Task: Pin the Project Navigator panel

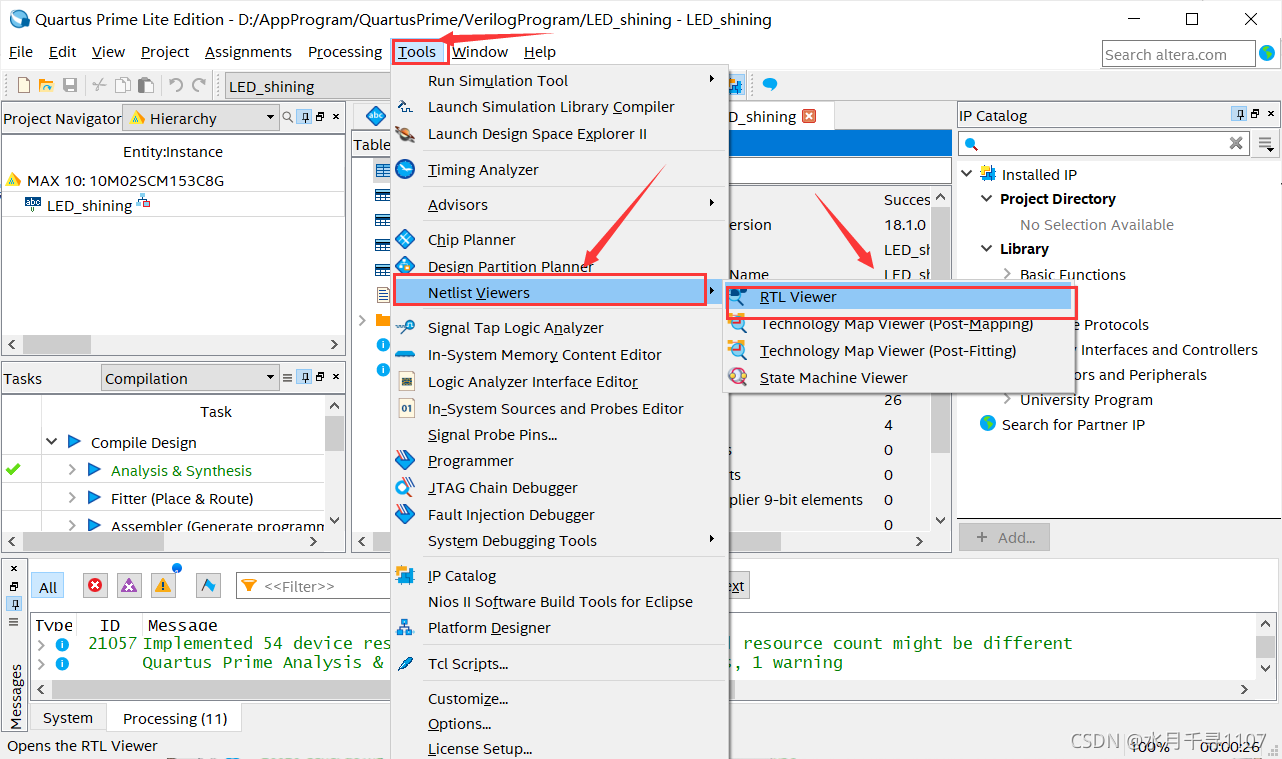Action: coord(305,117)
